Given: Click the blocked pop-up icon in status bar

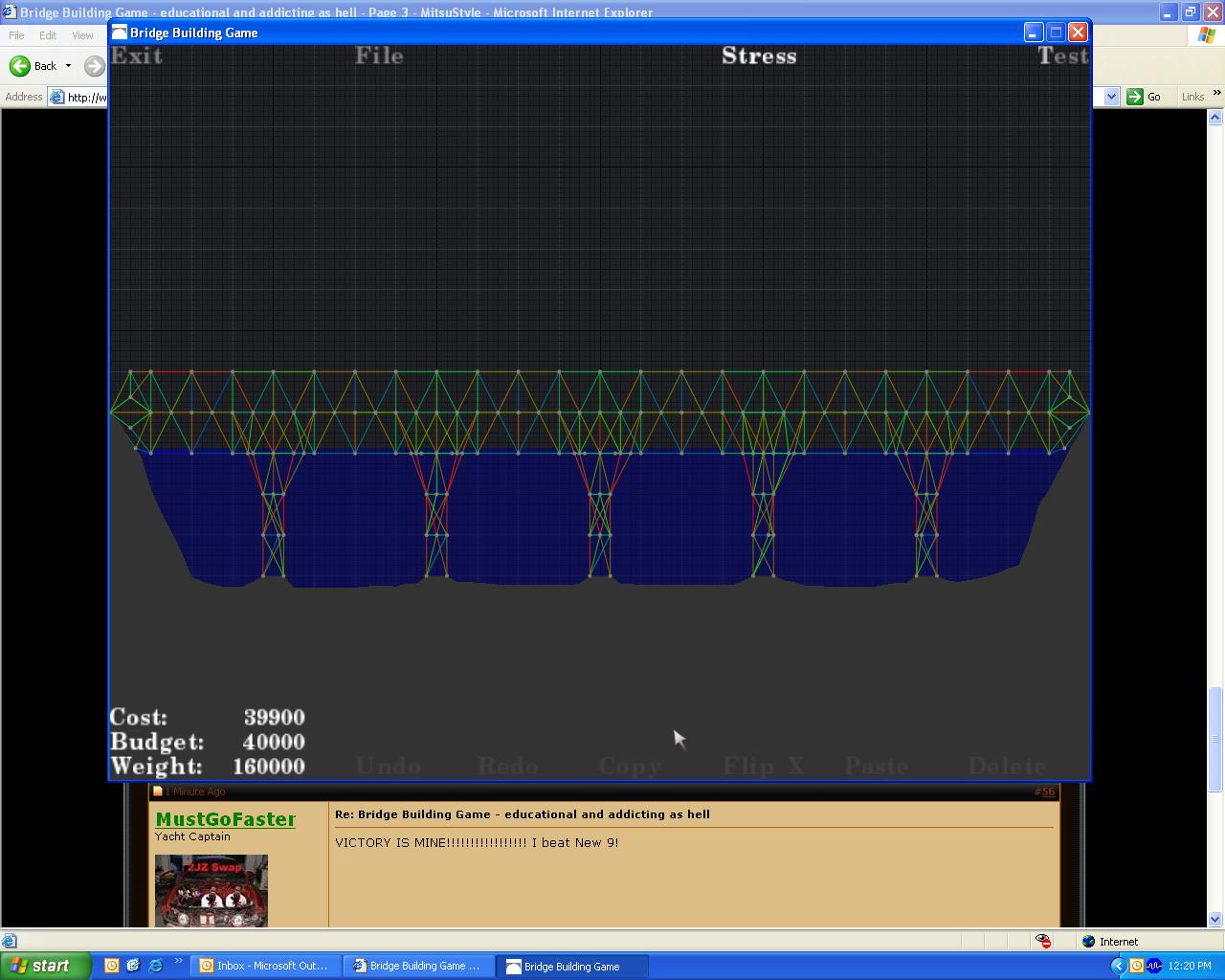Looking at the screenshot, I should pyautogui.click(x=1043, y=942).
